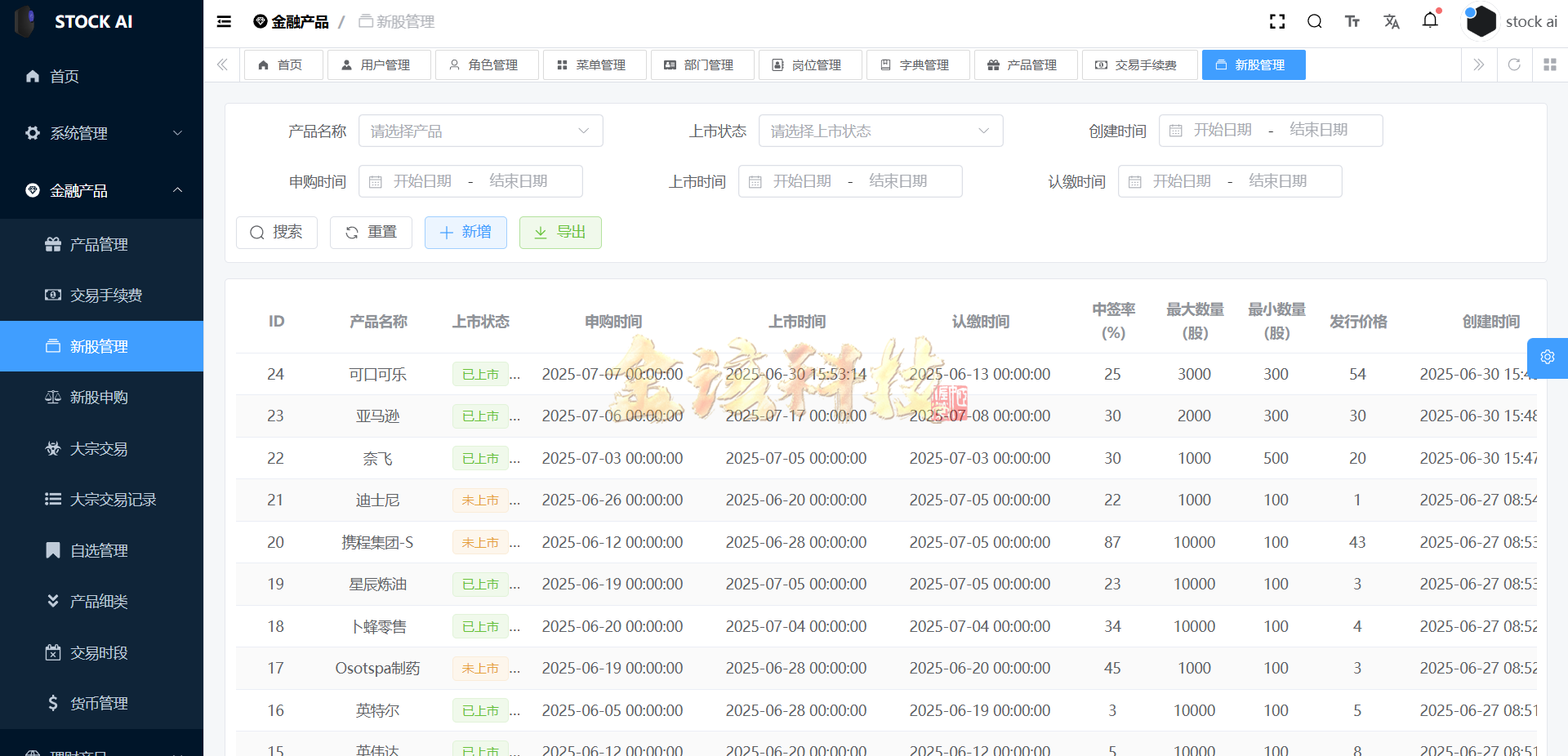Switch to the 字典管理 tab
This screenshot has width=1568, height=756.
coord(918,64)
